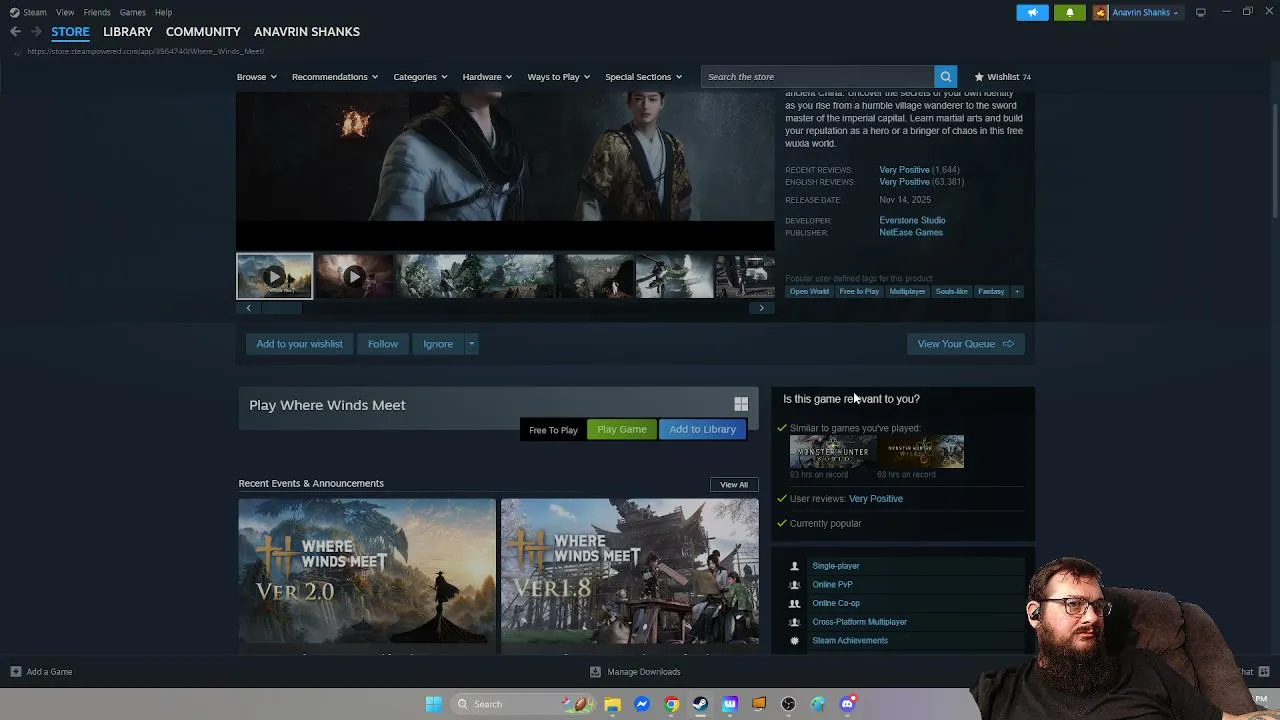Viewport: 1280px width, 720px height.
Task: Click the View Your Queue button
Action: [x=966, y=344]
